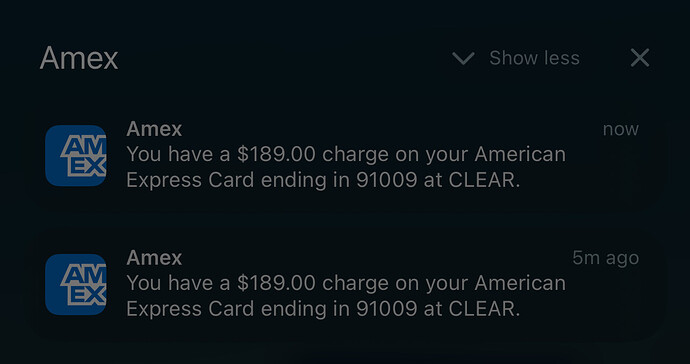
Task: Tap the Amex app icon in the 5m ago notification
Action: 76,284
